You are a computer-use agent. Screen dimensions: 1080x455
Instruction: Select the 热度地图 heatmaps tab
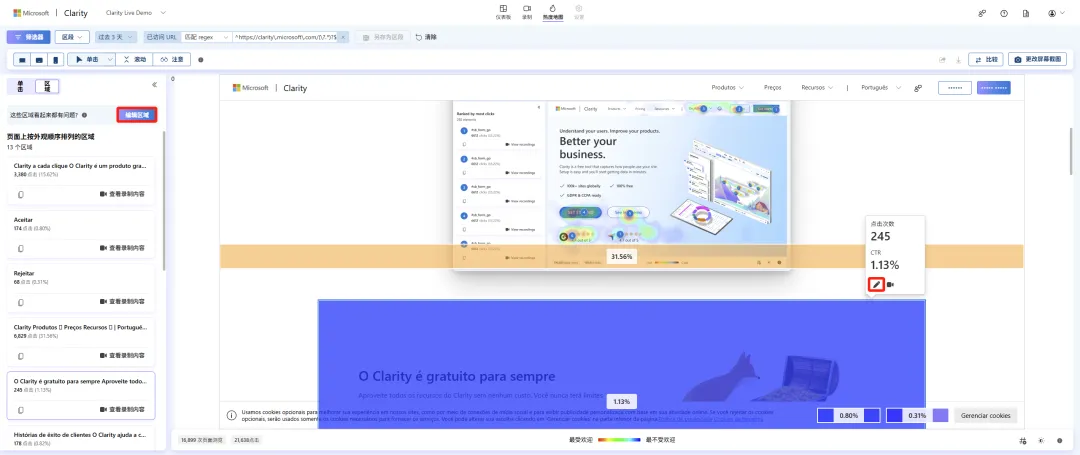click(x=552, y=11)
